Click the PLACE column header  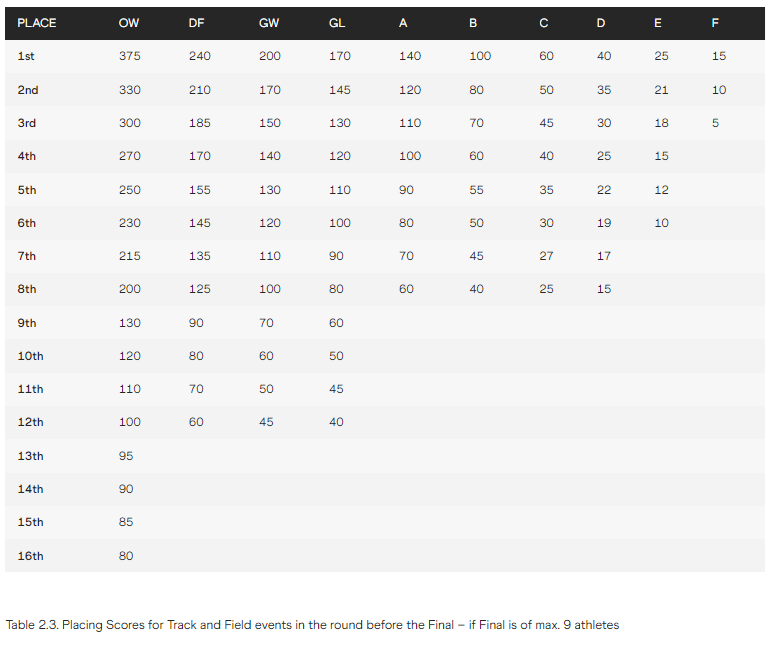click(x=37, y=23)
